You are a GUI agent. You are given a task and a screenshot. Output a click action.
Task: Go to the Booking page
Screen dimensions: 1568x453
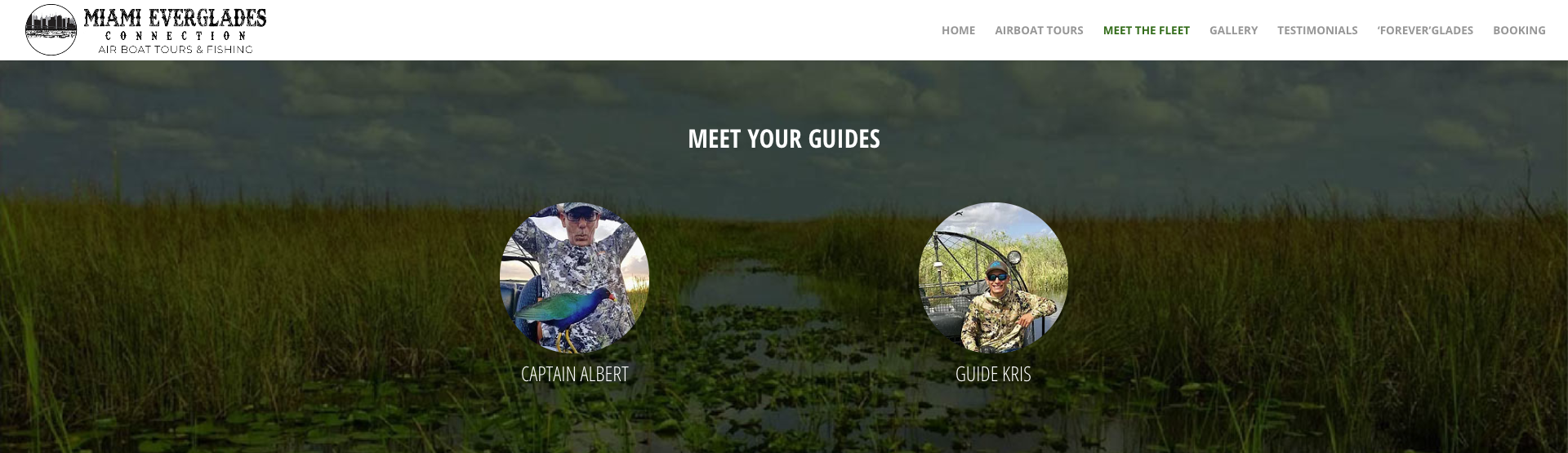1519,30
